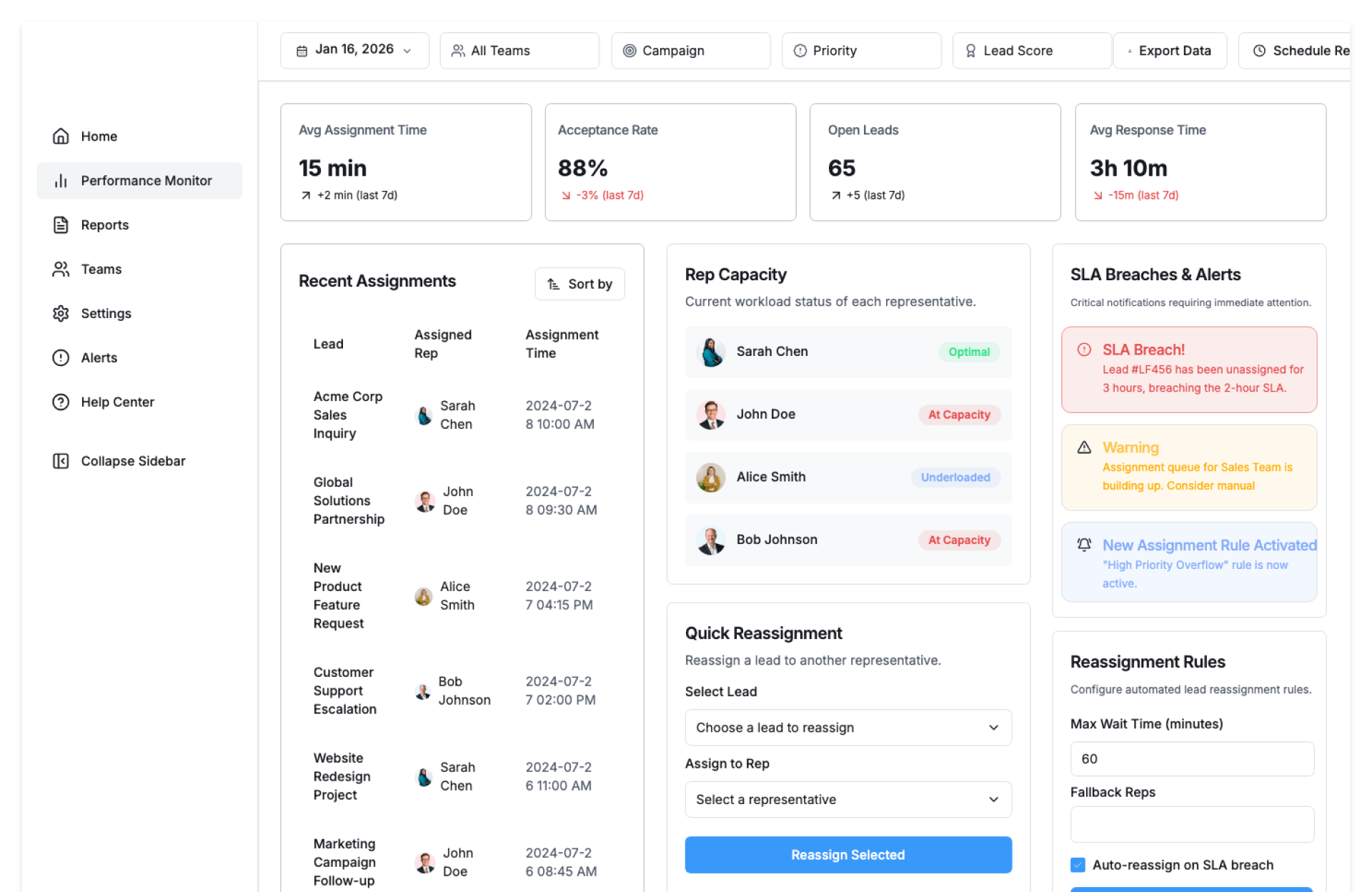This screenshot has height=892, width=1372.
Task: Open the All Teams filter
Action: [x=519, y=51]
